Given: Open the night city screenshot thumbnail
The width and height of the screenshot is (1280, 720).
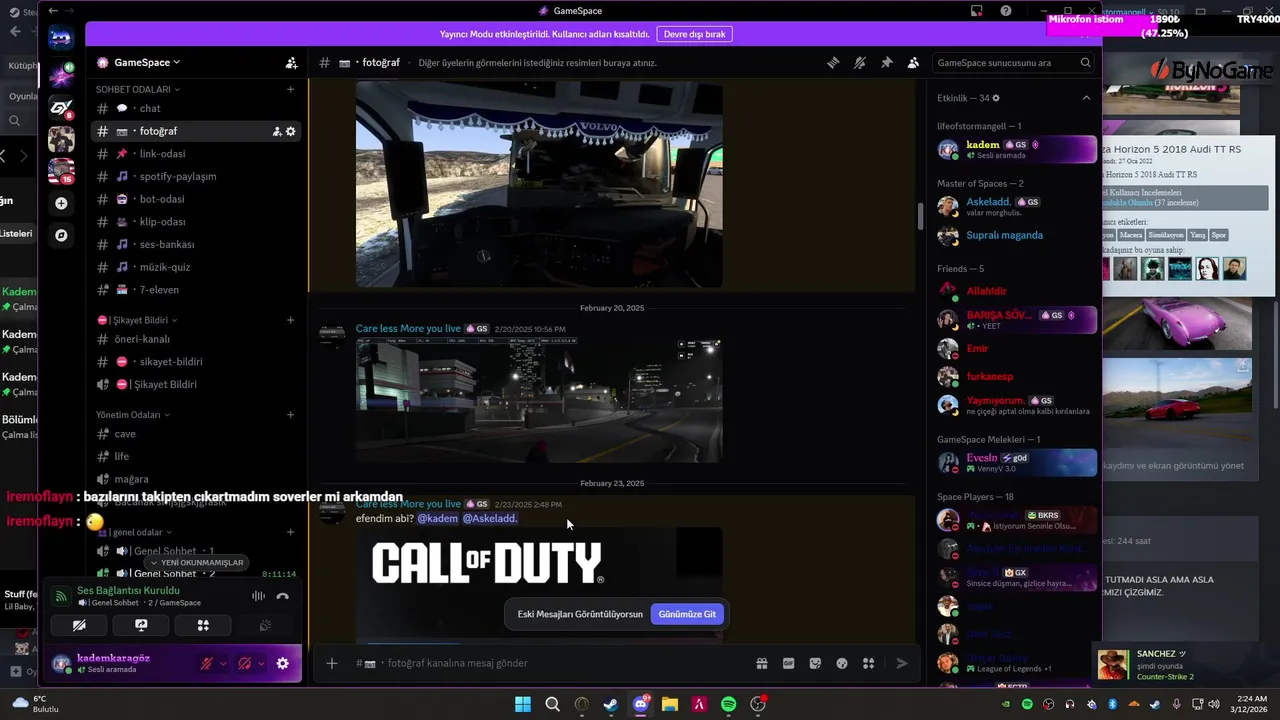Looking at the screenshot, I should point(539,400).
